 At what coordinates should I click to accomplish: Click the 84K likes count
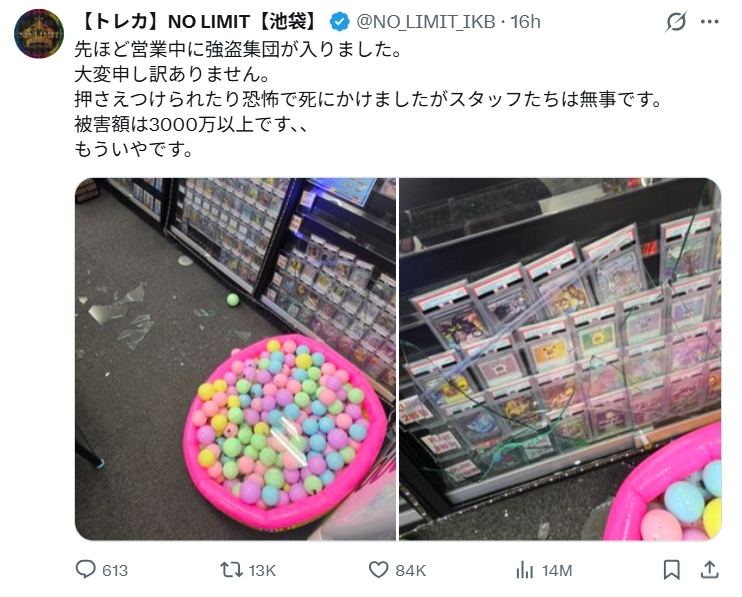click(x=411, y=571)
